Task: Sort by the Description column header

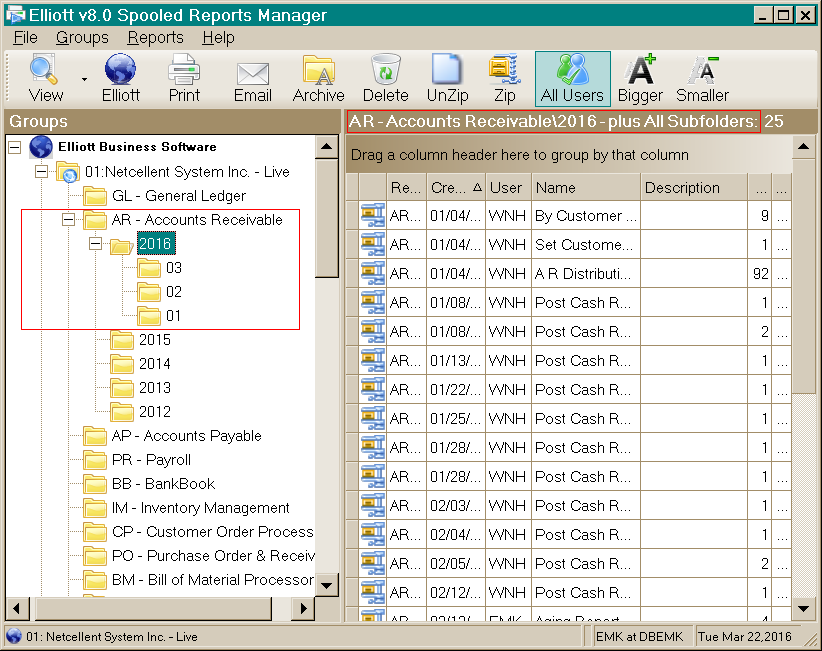Action: click(694, 188)
